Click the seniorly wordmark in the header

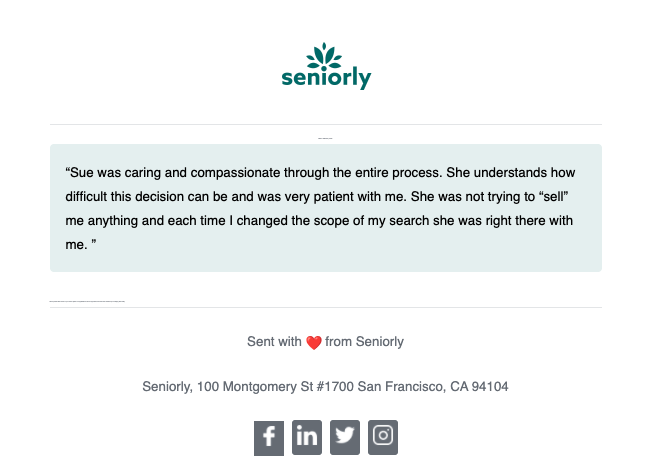326,78
